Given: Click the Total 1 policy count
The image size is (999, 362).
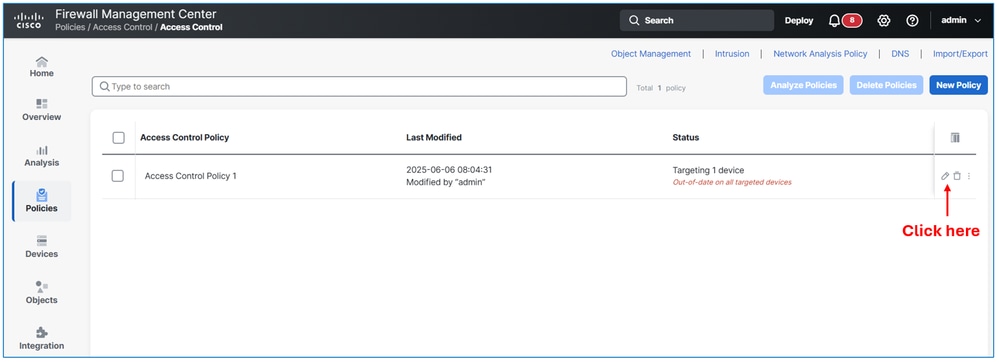Looking at the screenshot, I should [x=661, y=88].
